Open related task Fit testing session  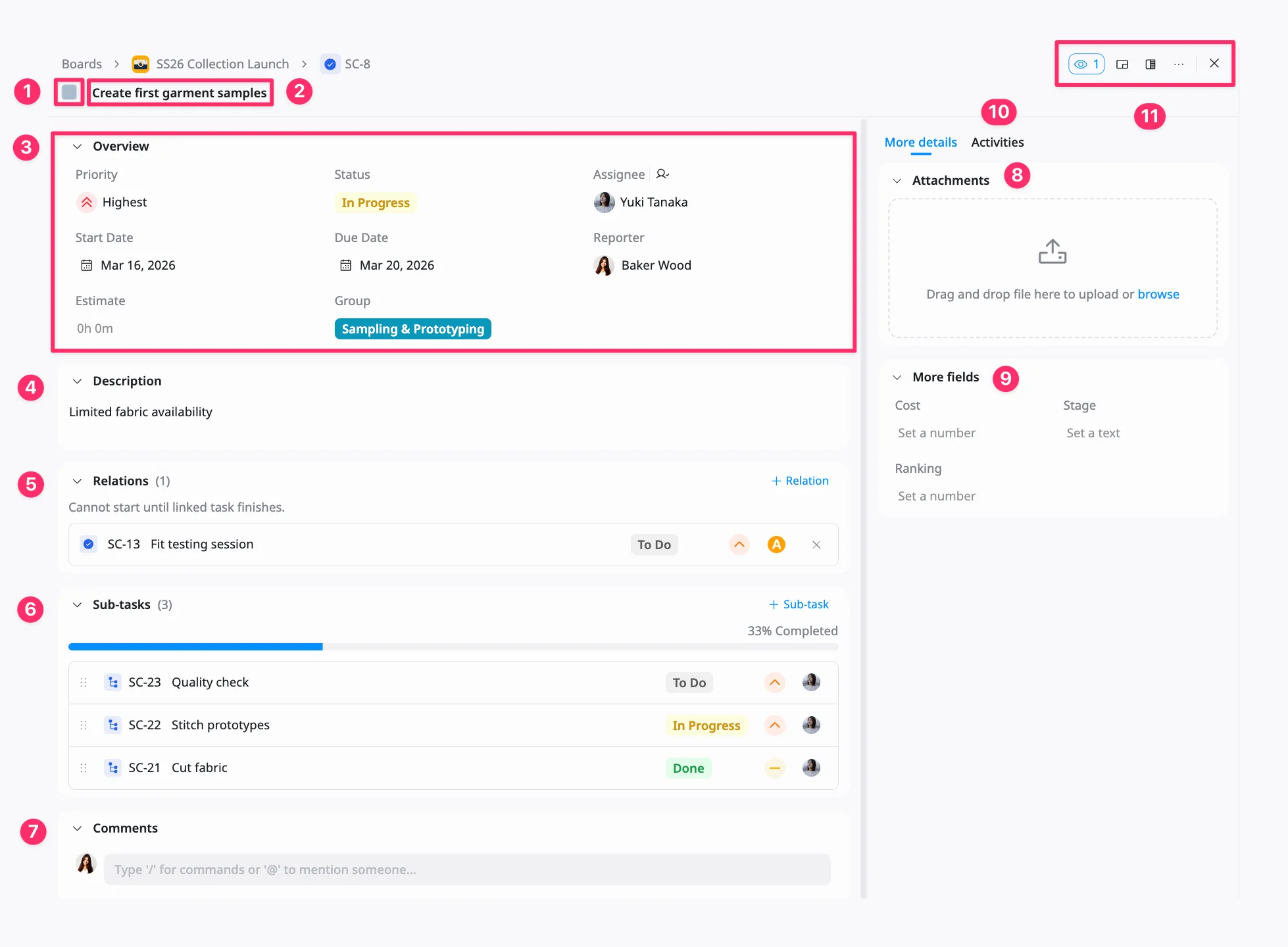(202, 544)
